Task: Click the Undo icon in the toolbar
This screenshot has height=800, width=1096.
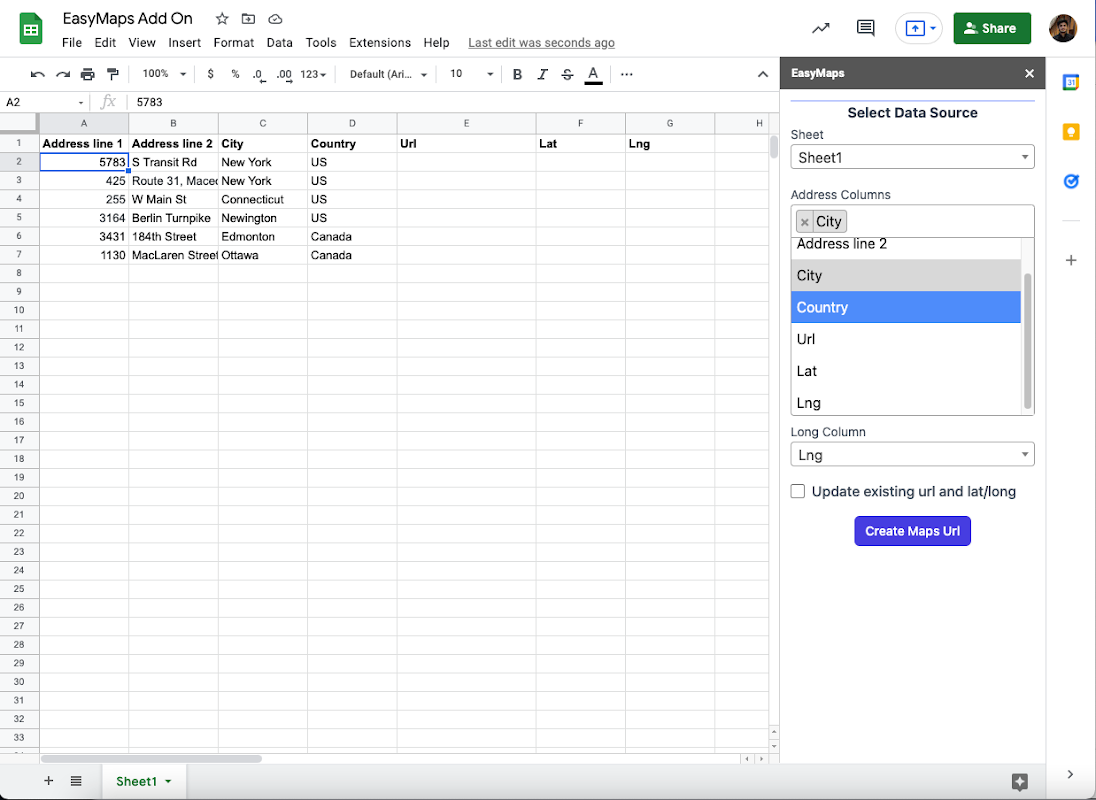Action: click(x=38, y=74)
